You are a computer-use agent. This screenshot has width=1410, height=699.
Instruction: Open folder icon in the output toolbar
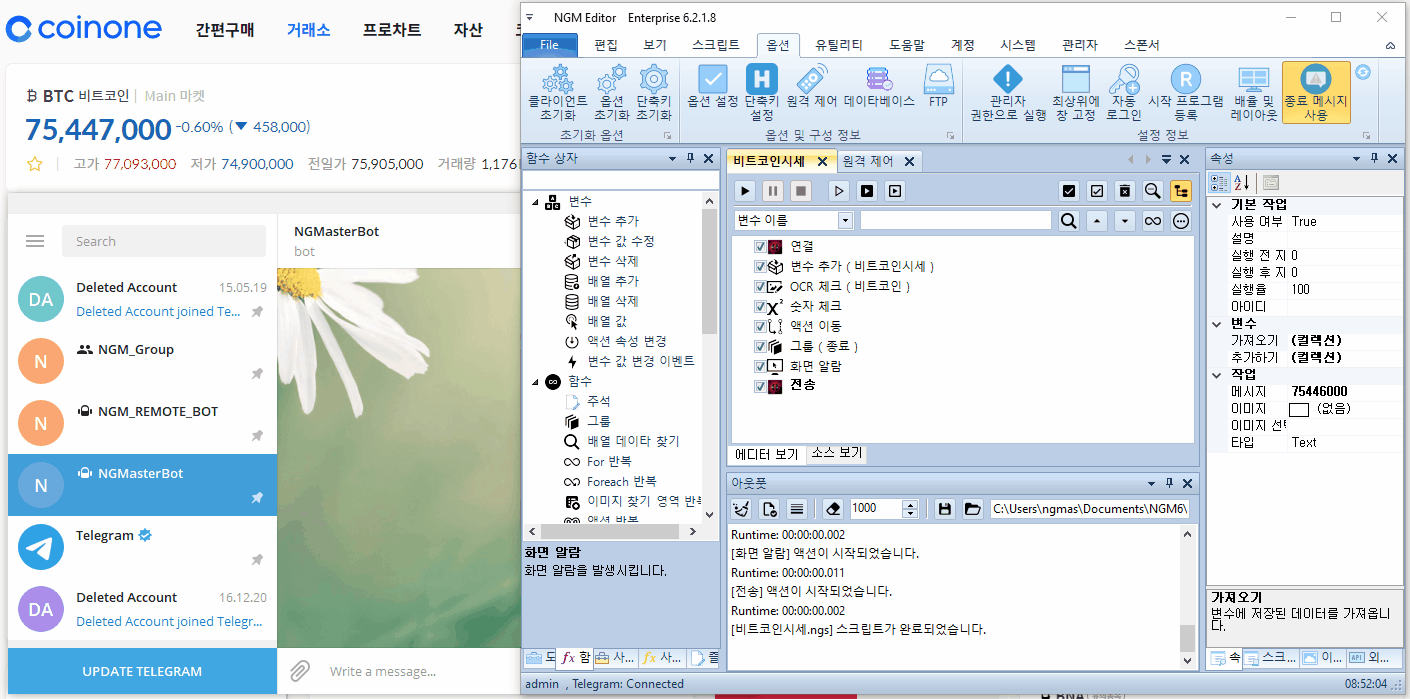pyautogui.click(x=972, y=508)
